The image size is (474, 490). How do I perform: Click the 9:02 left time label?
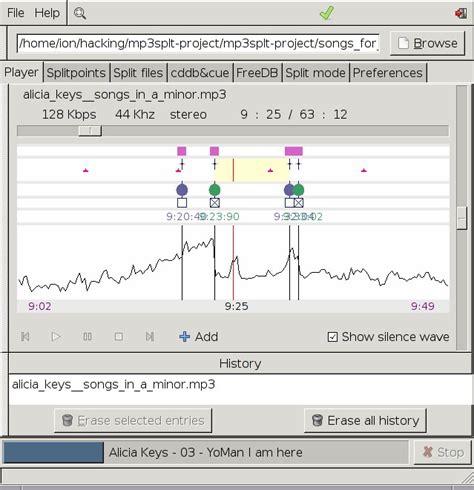[x=40, y=306]
